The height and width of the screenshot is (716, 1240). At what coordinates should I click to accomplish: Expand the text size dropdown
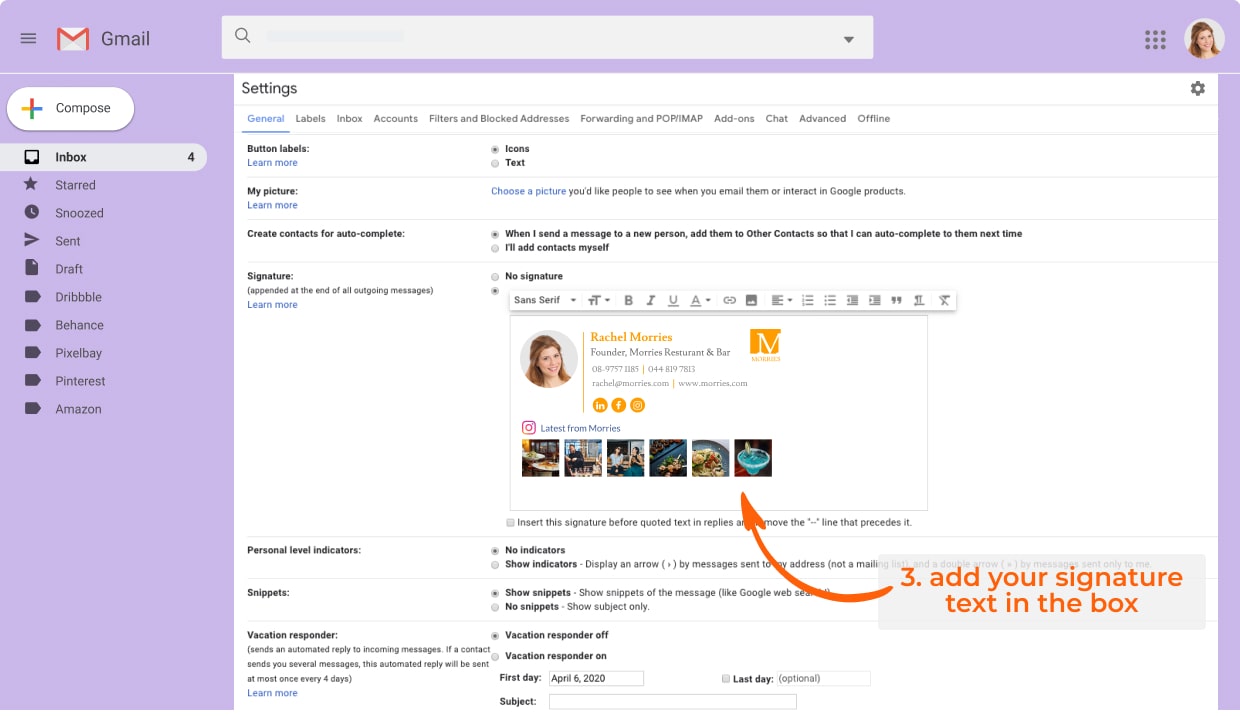[599, 300]
